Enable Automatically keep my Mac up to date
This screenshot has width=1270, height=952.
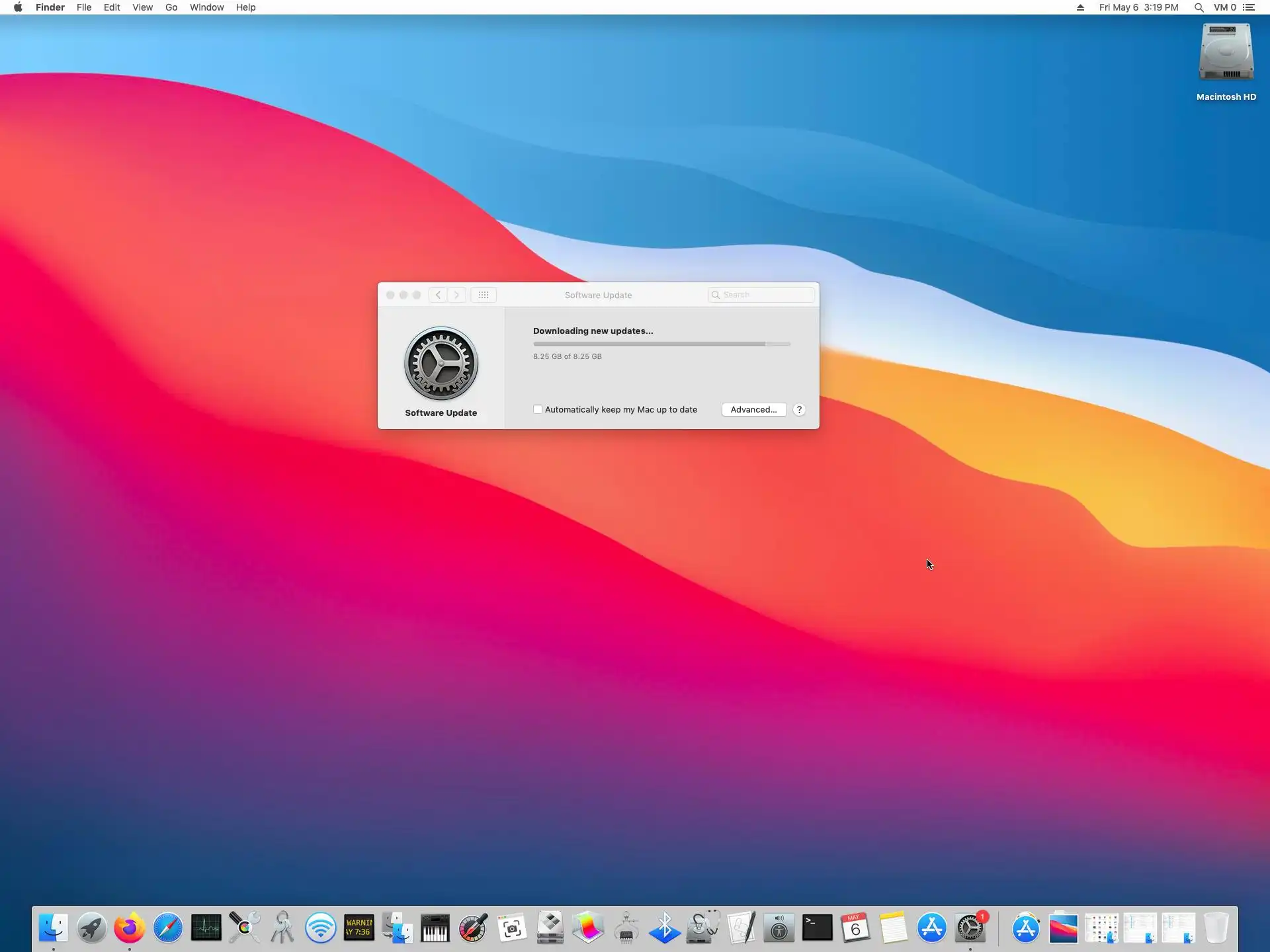pos(538,410)
